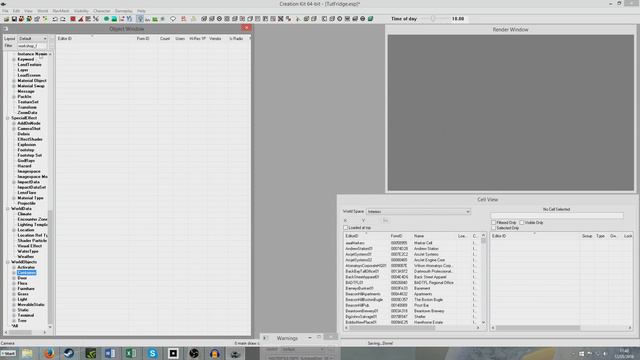
Task: Collapse the WorldObjects tree node
Action: 8,262
